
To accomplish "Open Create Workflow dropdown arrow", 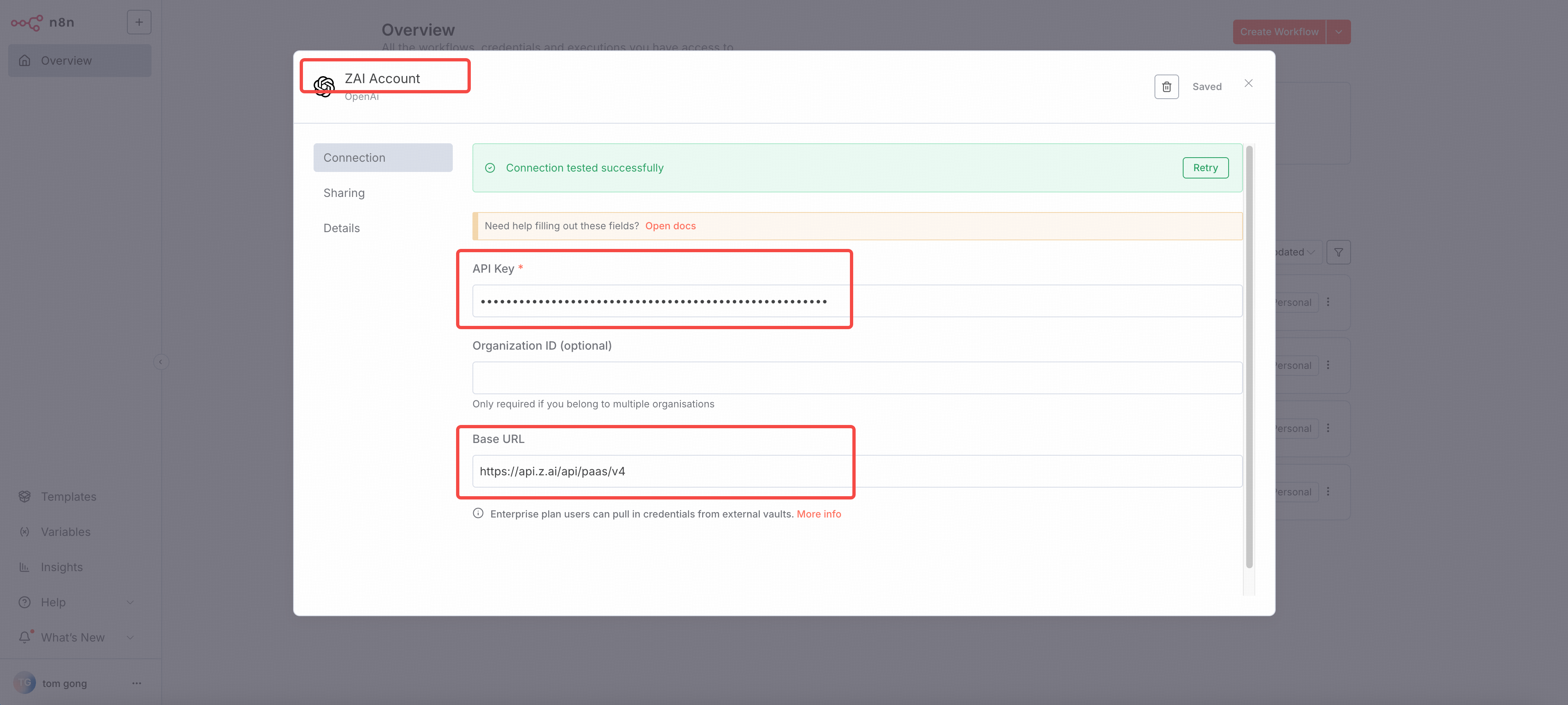I will pyautogui.click(x=1338, y=32).
